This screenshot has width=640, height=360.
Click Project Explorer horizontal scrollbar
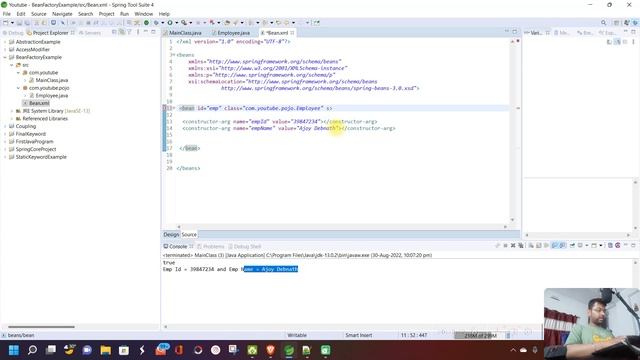41,327
